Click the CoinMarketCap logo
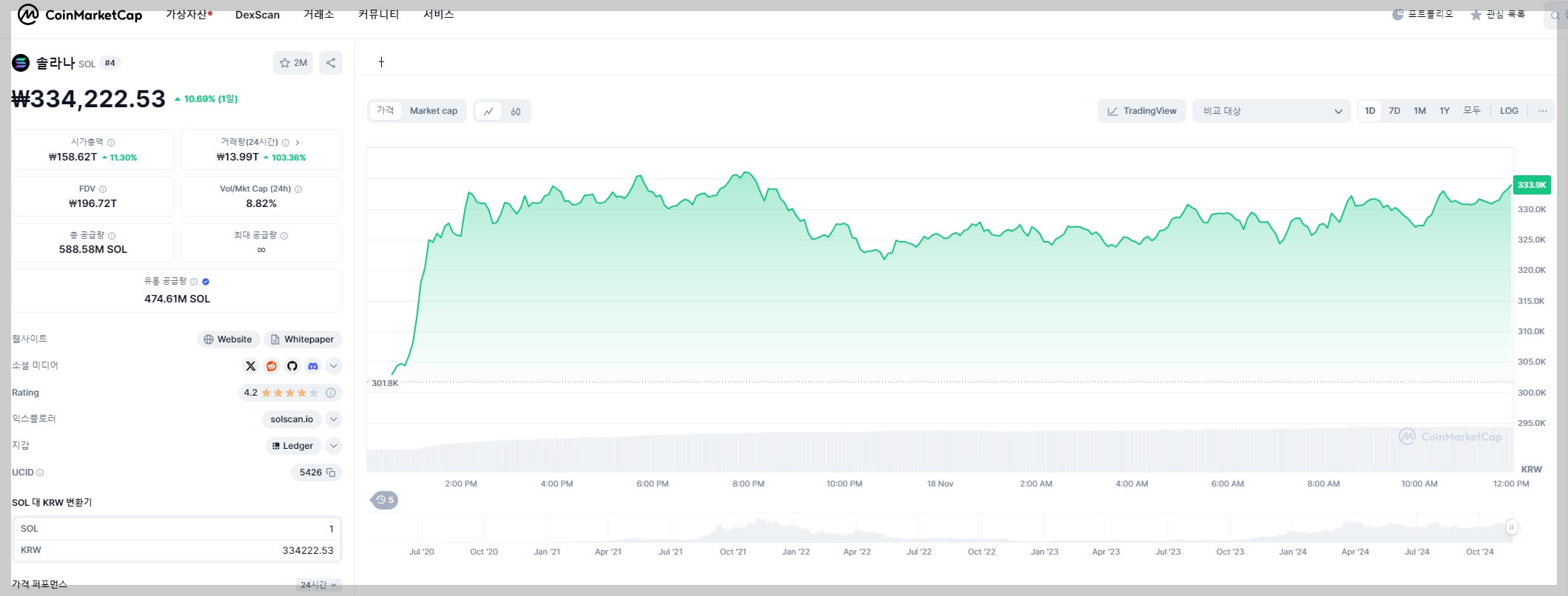Screen dimensions: 1568x596 tap(80, 15)
